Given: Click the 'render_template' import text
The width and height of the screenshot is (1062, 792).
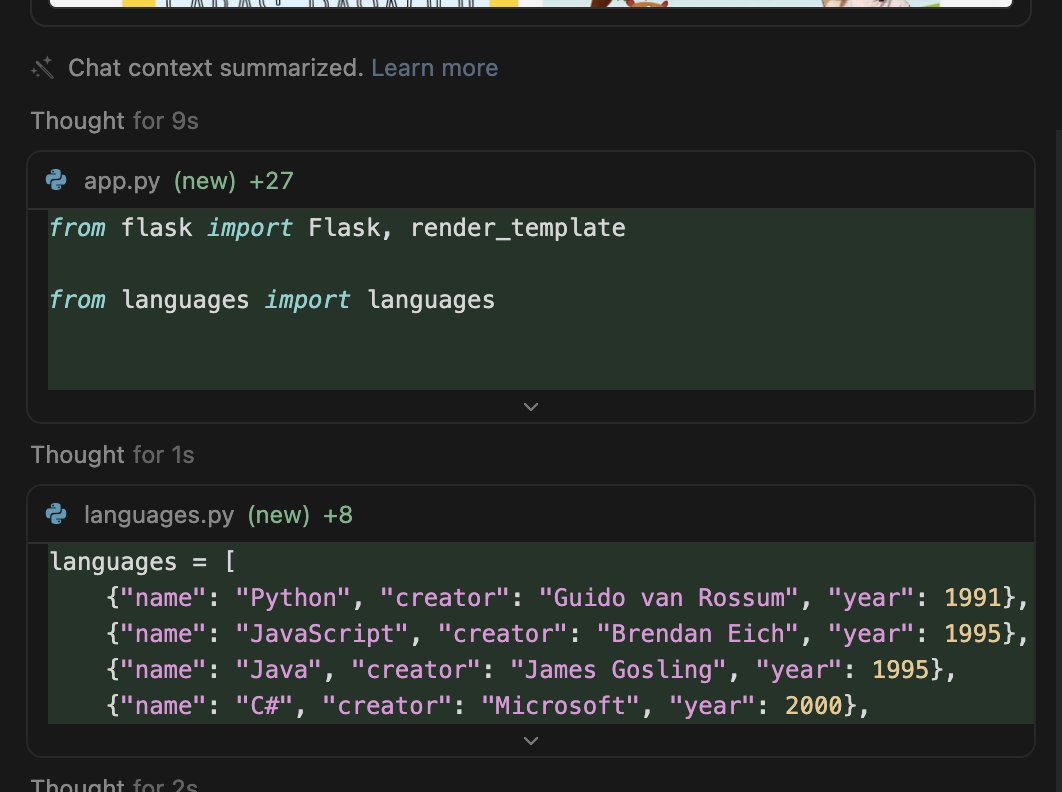Looking at the screenshot, I should [x=518, y=228].
